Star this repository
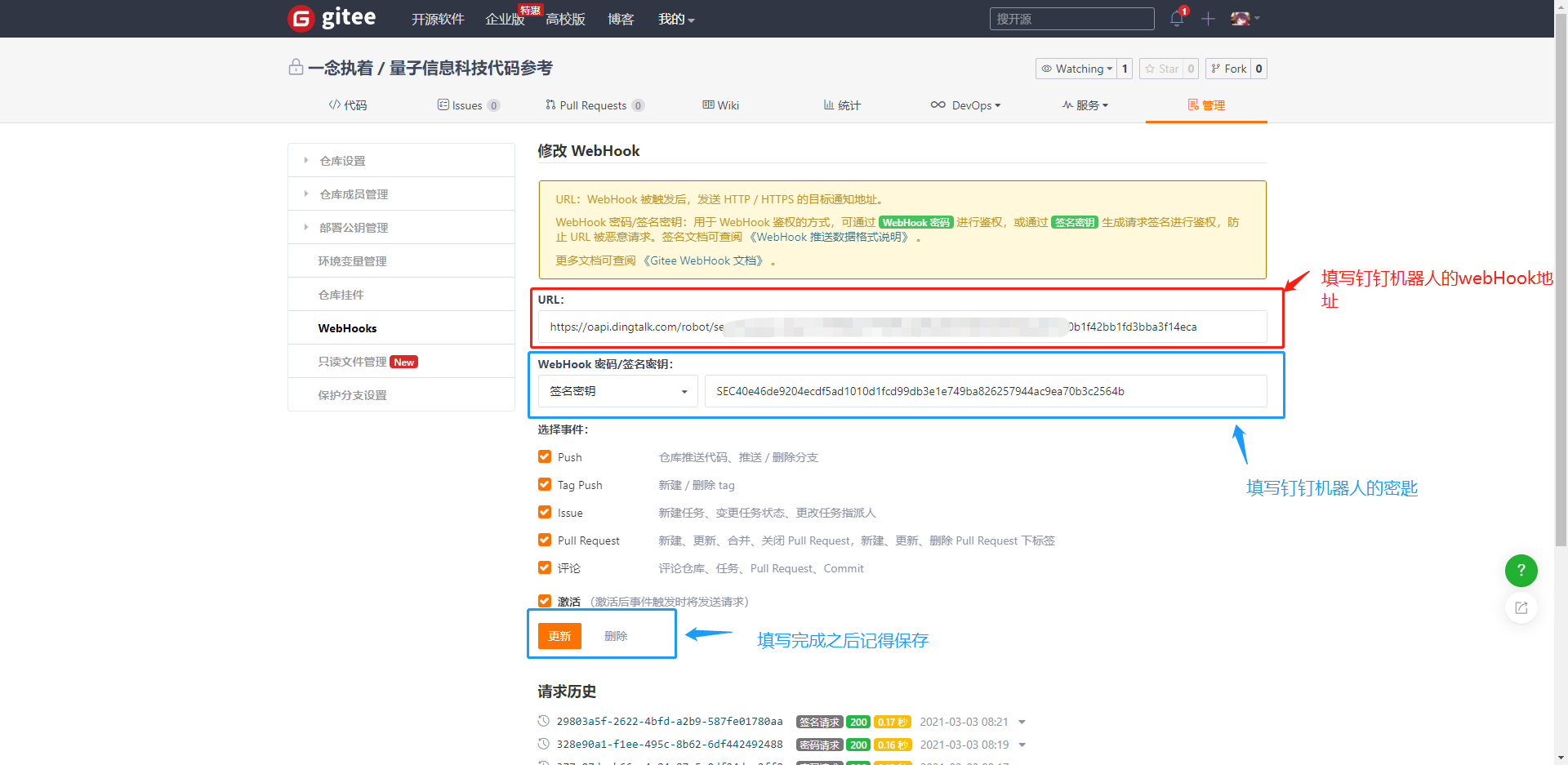 pos(1160,69)
